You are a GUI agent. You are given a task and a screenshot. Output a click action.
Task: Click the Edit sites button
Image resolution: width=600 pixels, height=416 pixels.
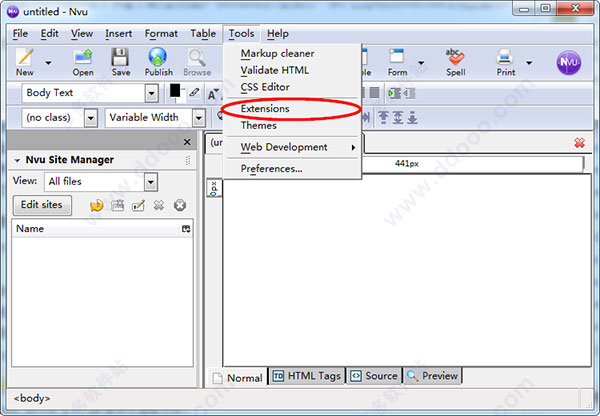pos(42,205)
